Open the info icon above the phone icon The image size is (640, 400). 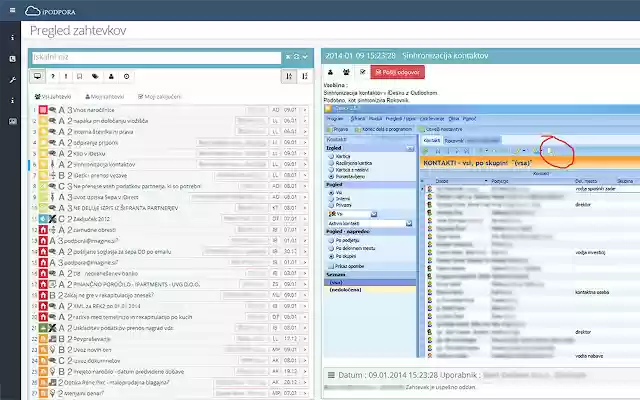coord(12,38)
